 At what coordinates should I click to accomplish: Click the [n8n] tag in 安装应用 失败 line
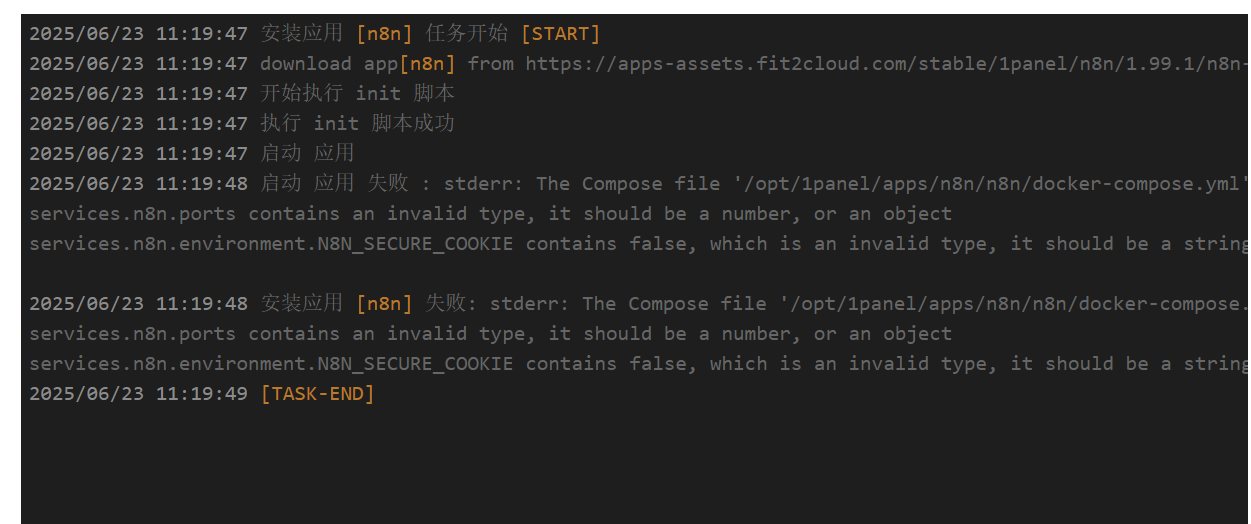click(384, 304)
